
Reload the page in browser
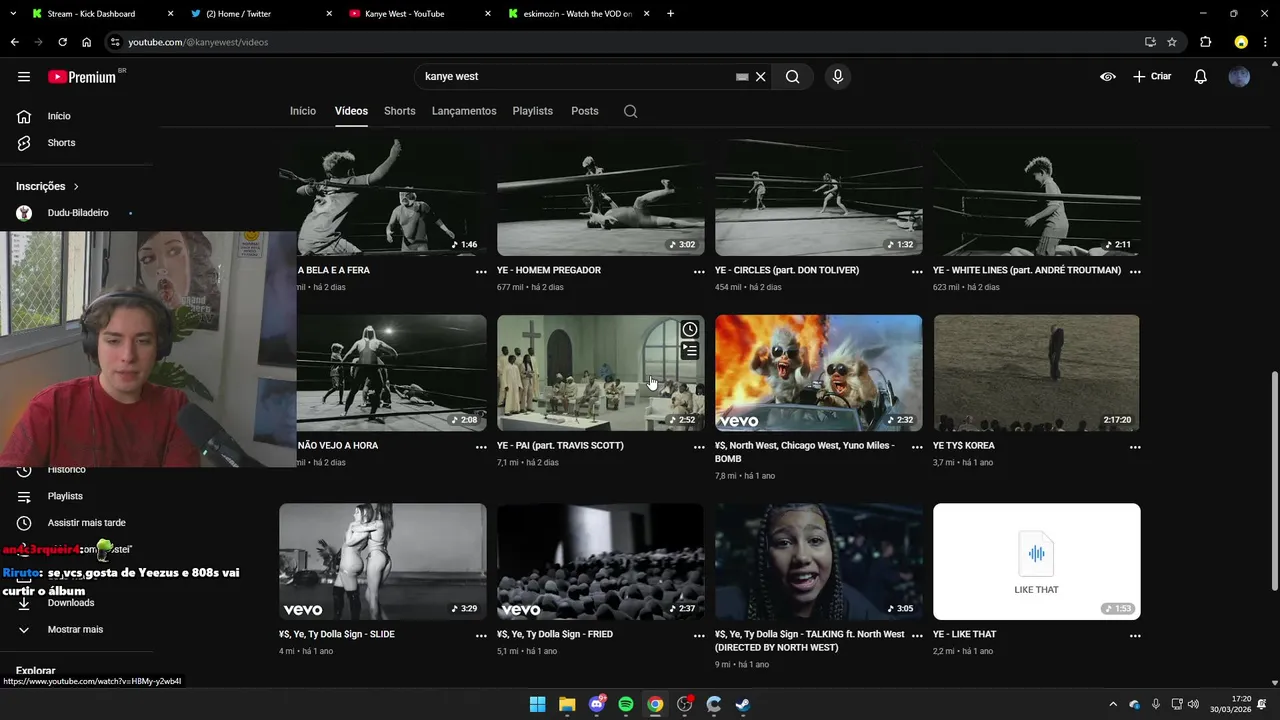[62, 42]
